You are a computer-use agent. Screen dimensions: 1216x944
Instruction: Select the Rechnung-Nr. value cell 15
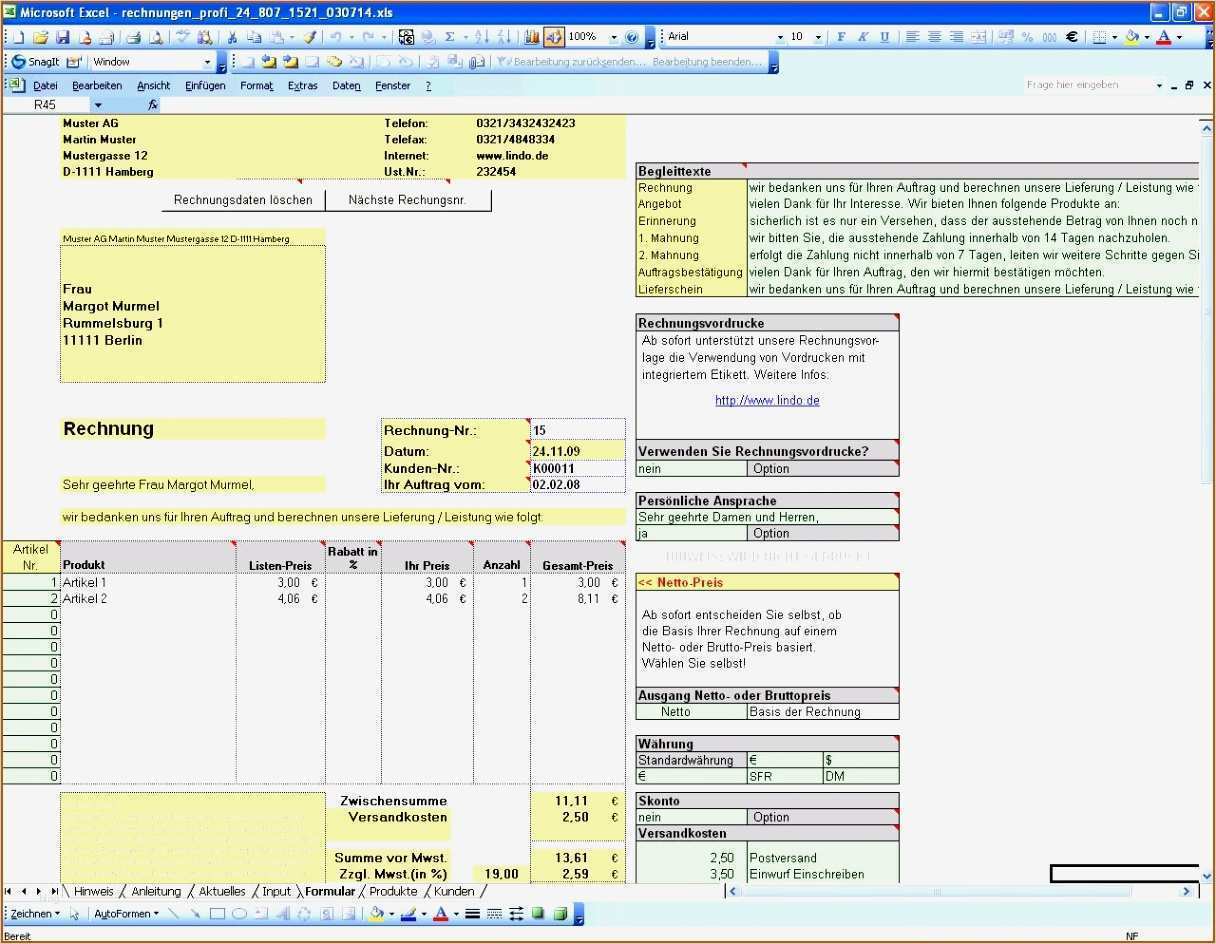578,430
